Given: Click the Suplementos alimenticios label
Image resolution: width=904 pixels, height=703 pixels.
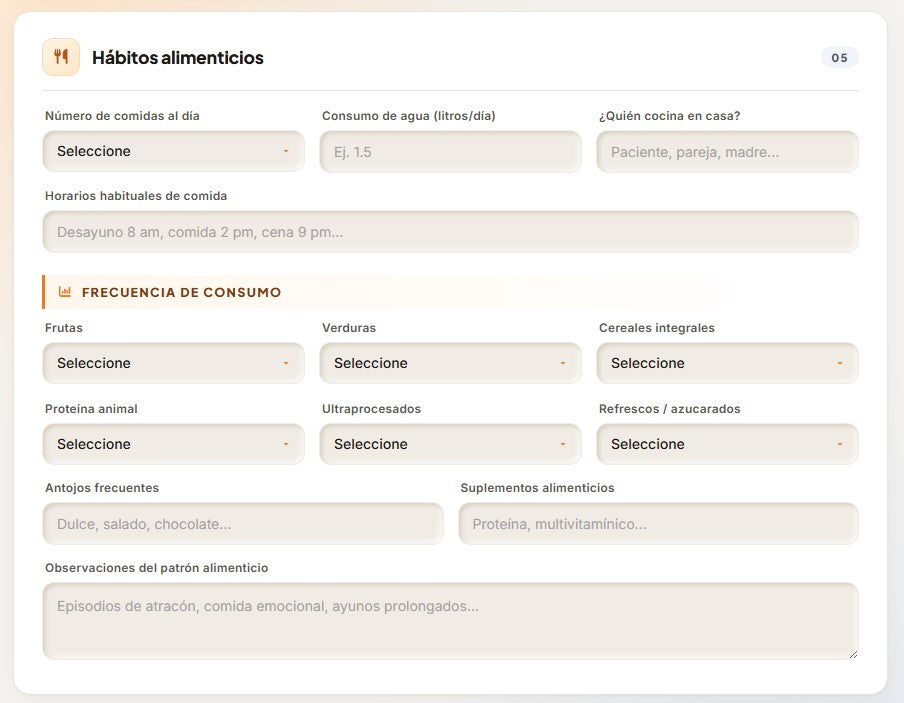Looking at the screenshot, I should [537, 487].
